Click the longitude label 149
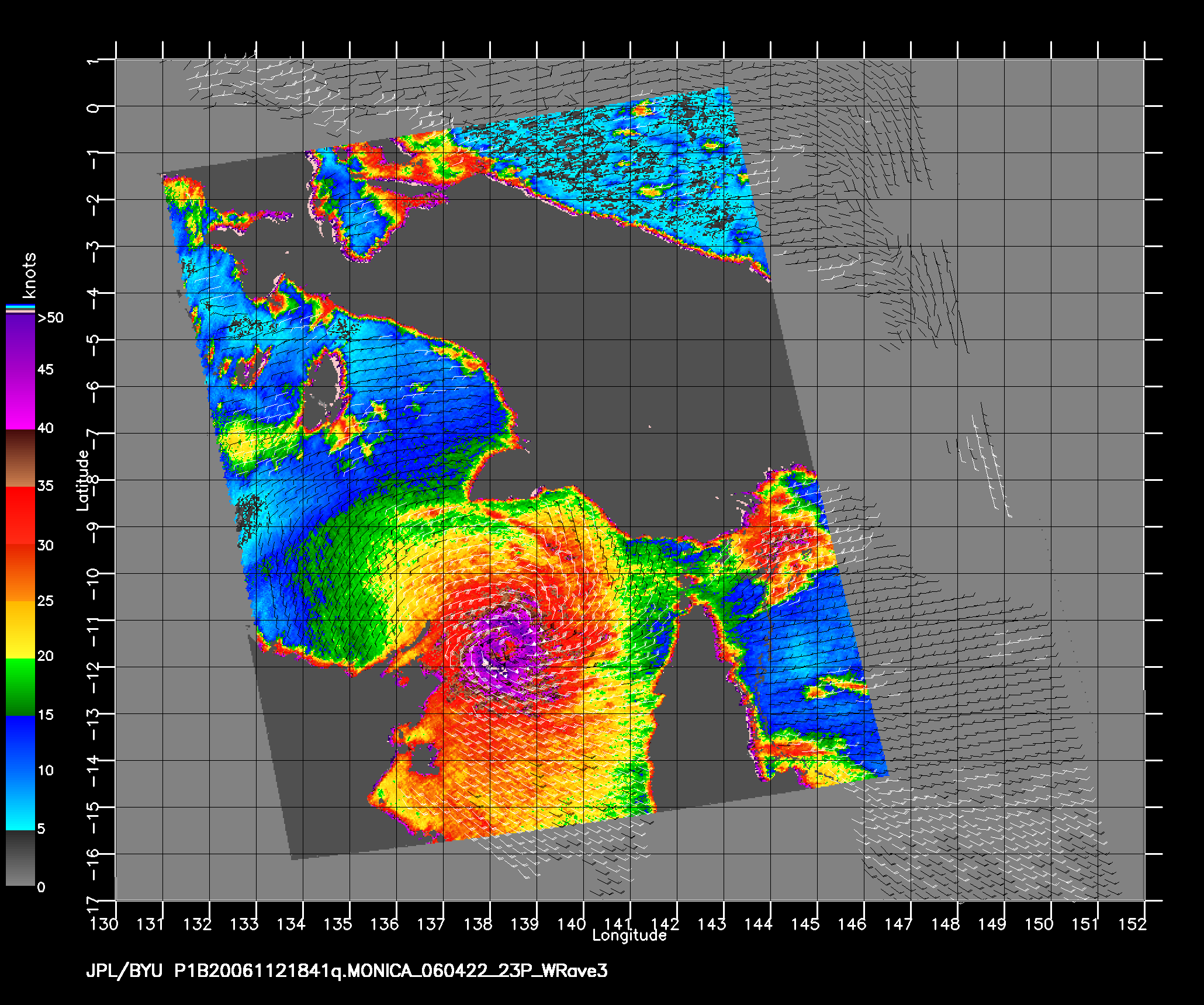The image size is (1204, 1005). click(x=992, y=924)
